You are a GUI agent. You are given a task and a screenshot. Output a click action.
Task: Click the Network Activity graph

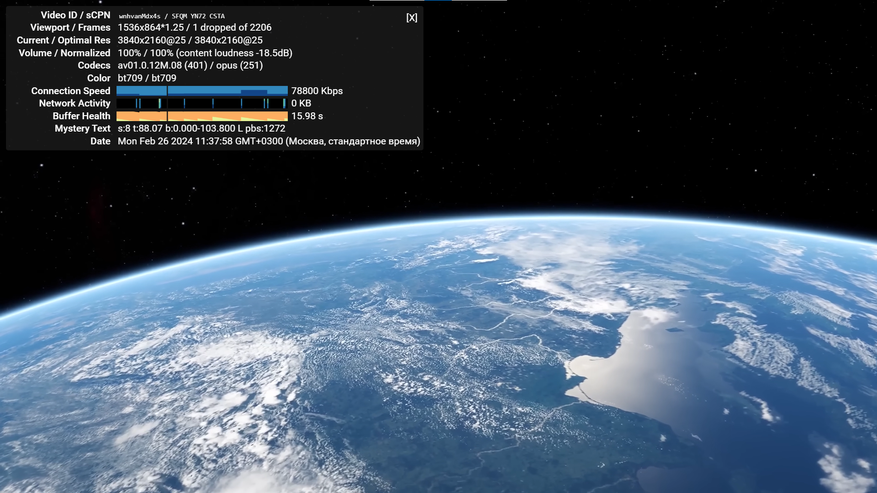click(202, 103)
